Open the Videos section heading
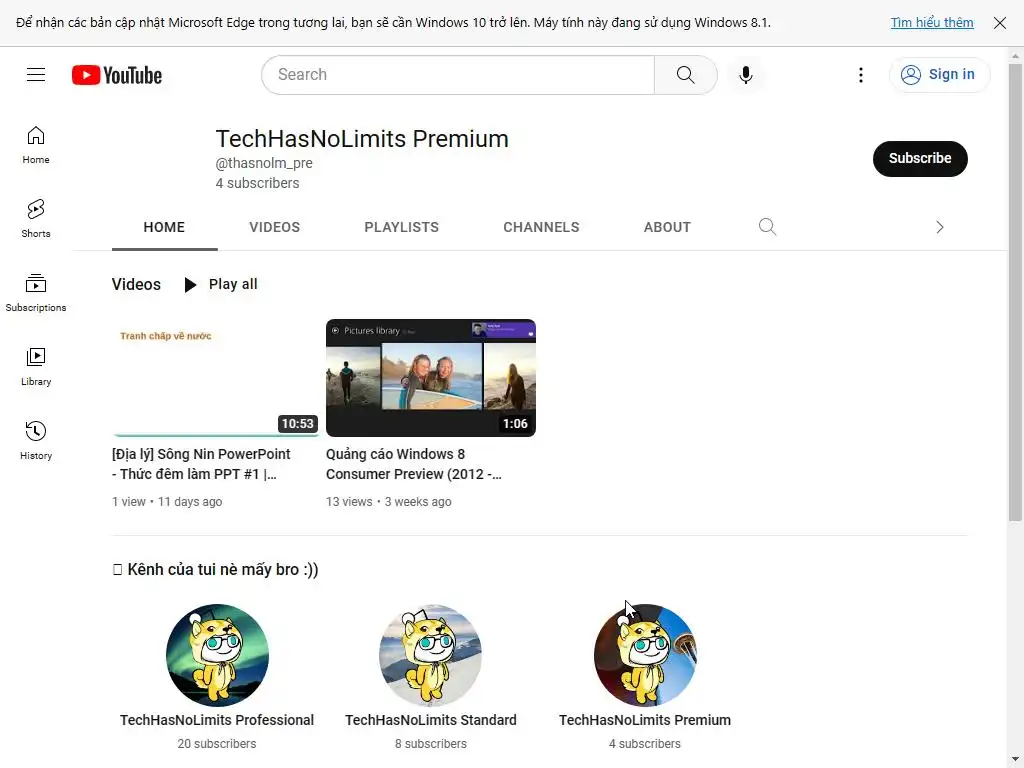The height and width of the screenshot is (768, 1024). tap(136, 285)
